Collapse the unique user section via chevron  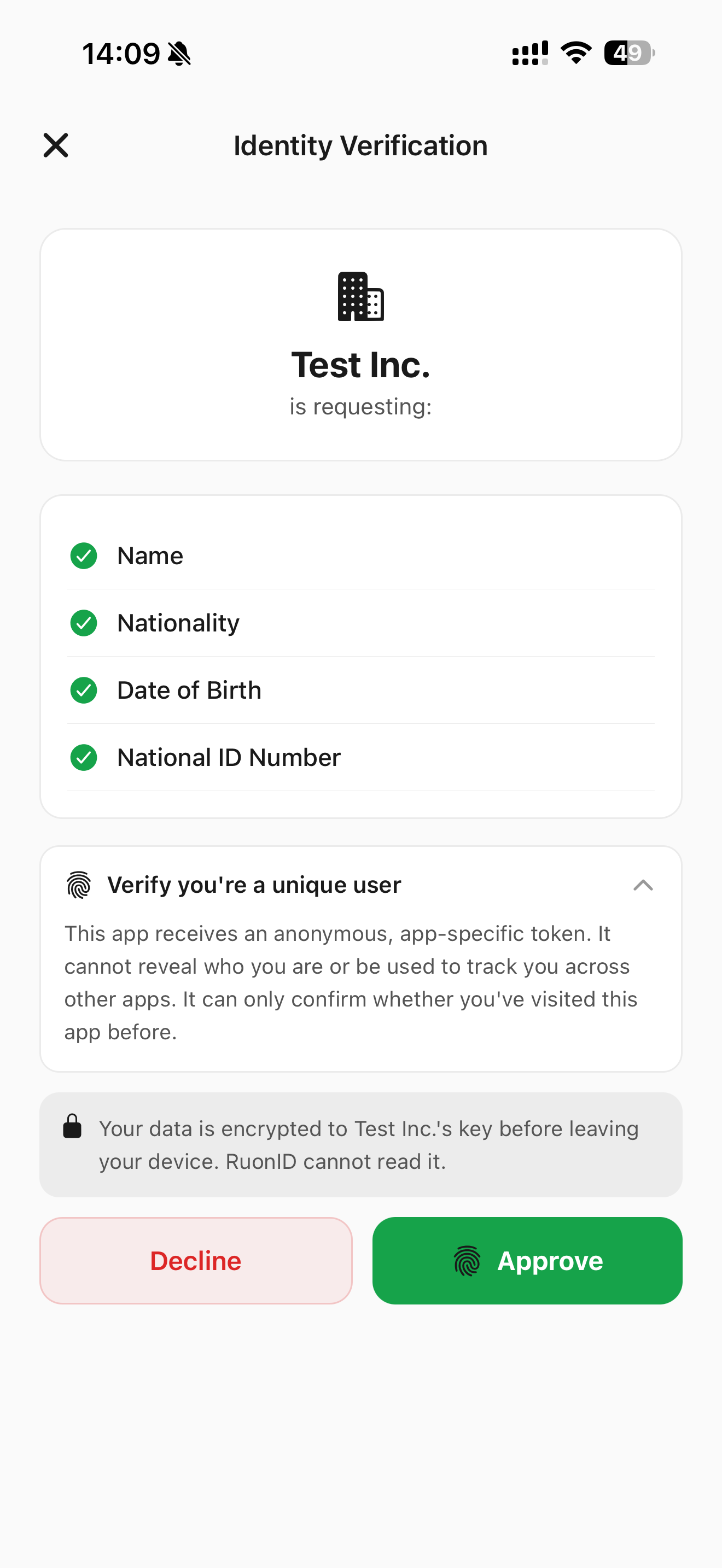(643, 886)
